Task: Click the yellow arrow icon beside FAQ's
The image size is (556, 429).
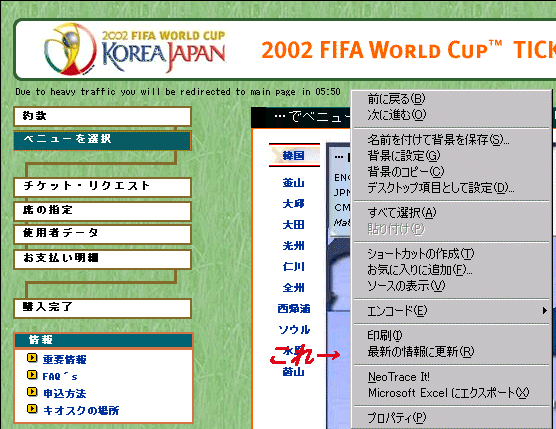Action: click(x=32, y=375)
